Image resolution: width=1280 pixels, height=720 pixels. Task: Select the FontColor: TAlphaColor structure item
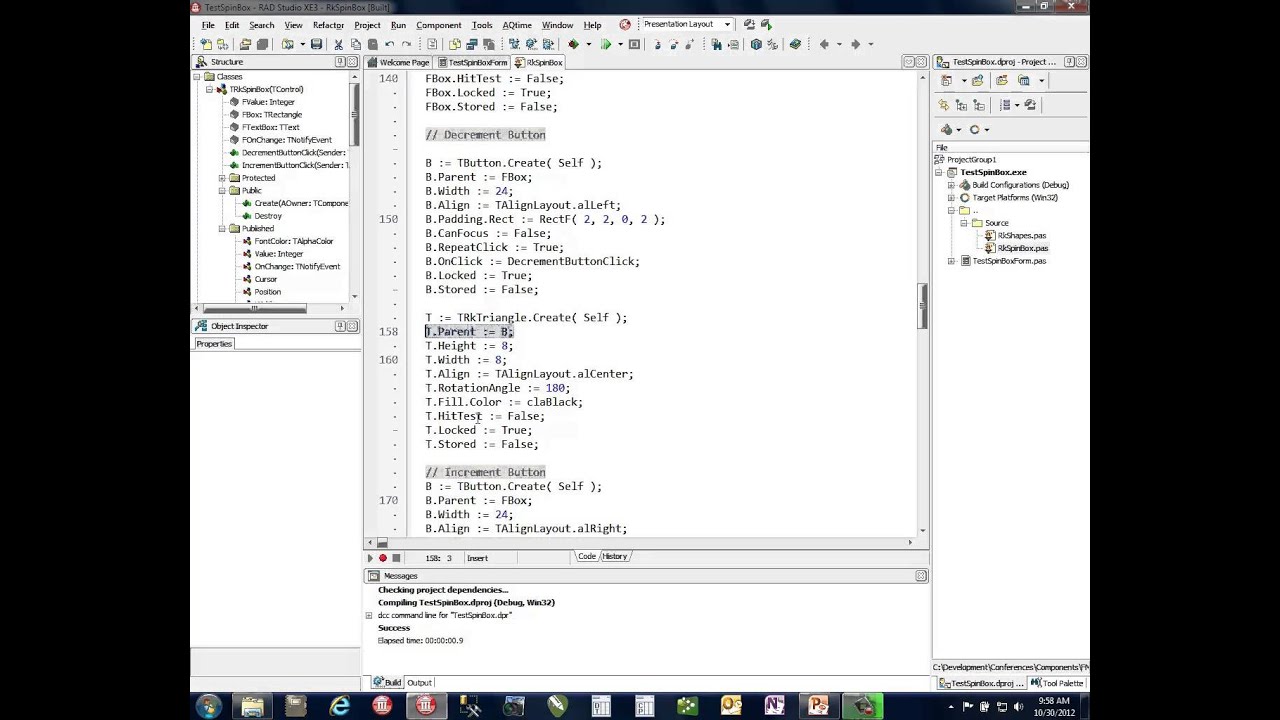point(294,241)
